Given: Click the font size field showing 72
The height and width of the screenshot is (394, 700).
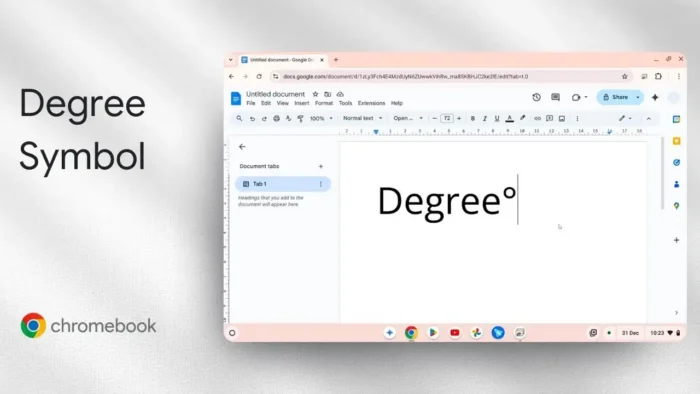Looking at the screenshot, I should tap(446, 118).
